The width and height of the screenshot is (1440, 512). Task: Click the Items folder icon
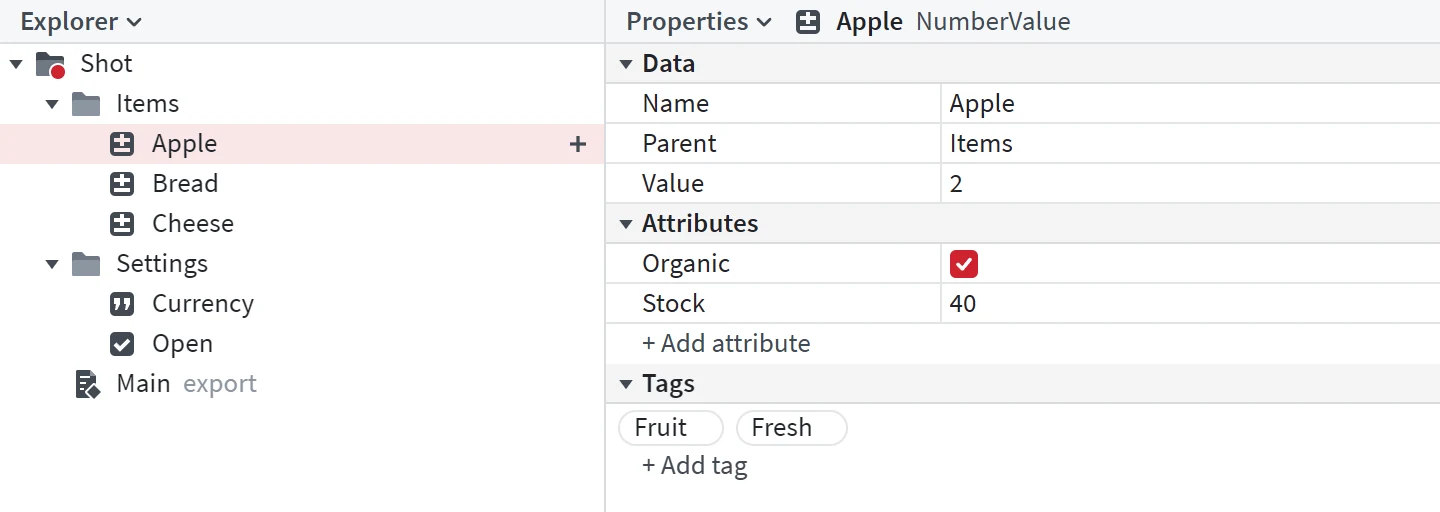coord(86,104)
